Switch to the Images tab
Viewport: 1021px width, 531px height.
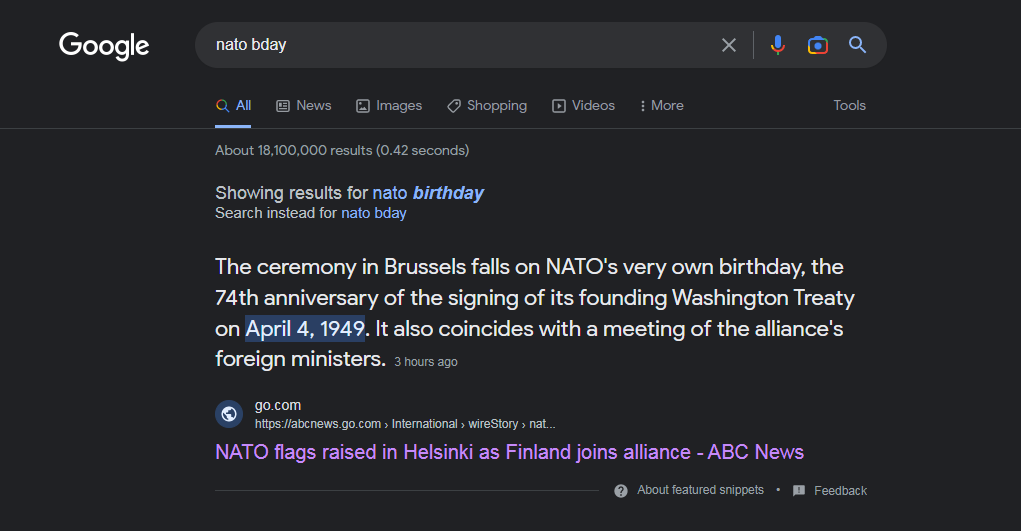(389, 106)
